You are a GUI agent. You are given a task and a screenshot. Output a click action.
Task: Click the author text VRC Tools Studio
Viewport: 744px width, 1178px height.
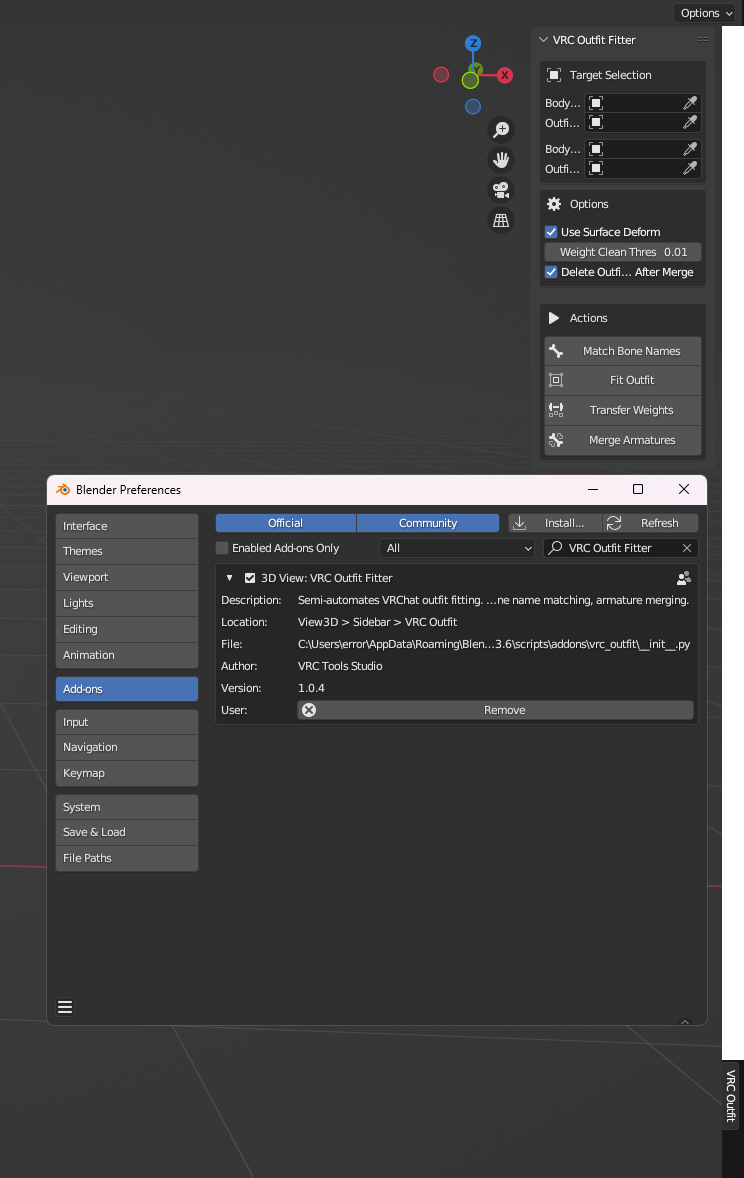pos(340,666)
